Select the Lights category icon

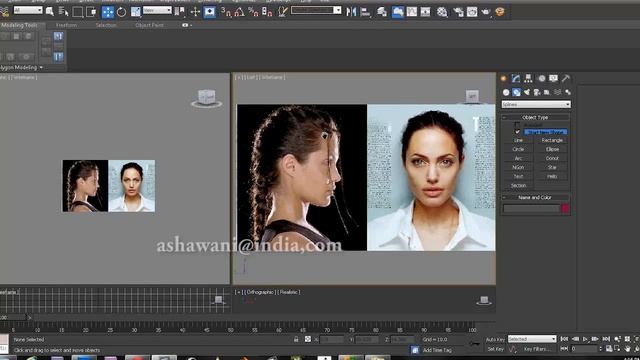(527, 92)
